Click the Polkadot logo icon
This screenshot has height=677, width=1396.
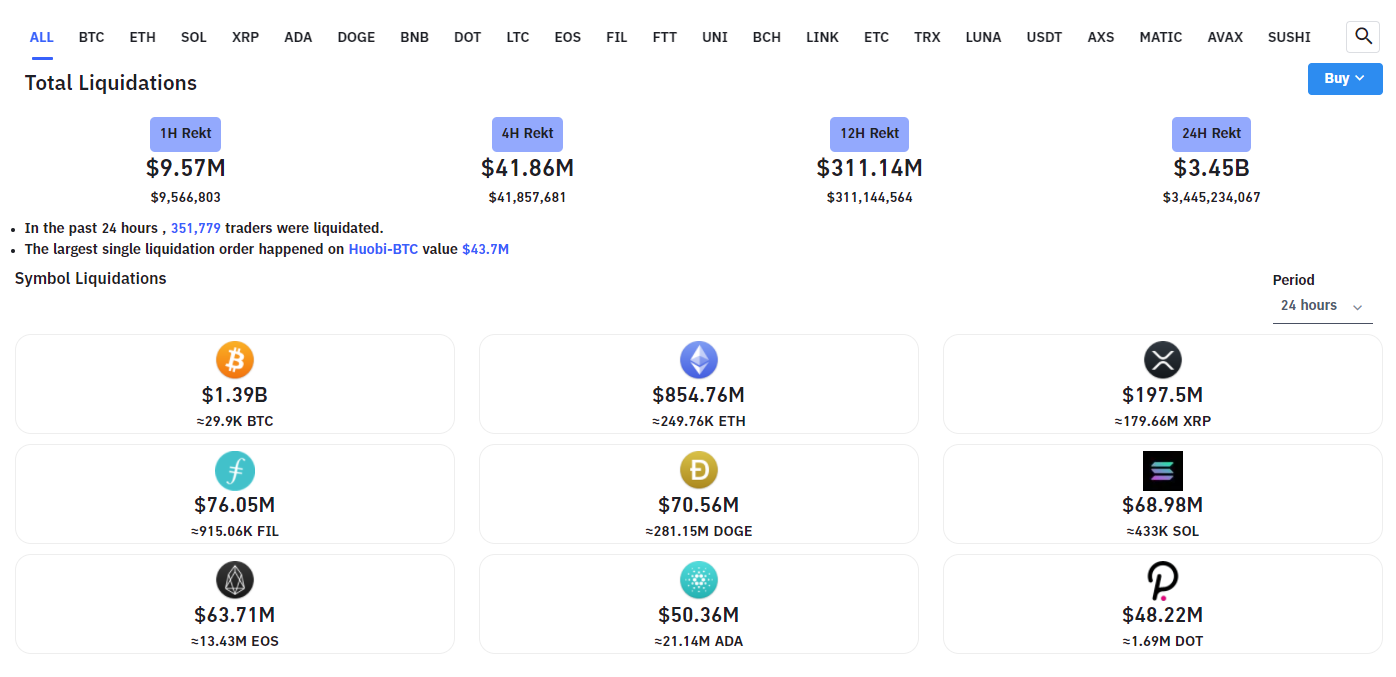click(1163, 580)
